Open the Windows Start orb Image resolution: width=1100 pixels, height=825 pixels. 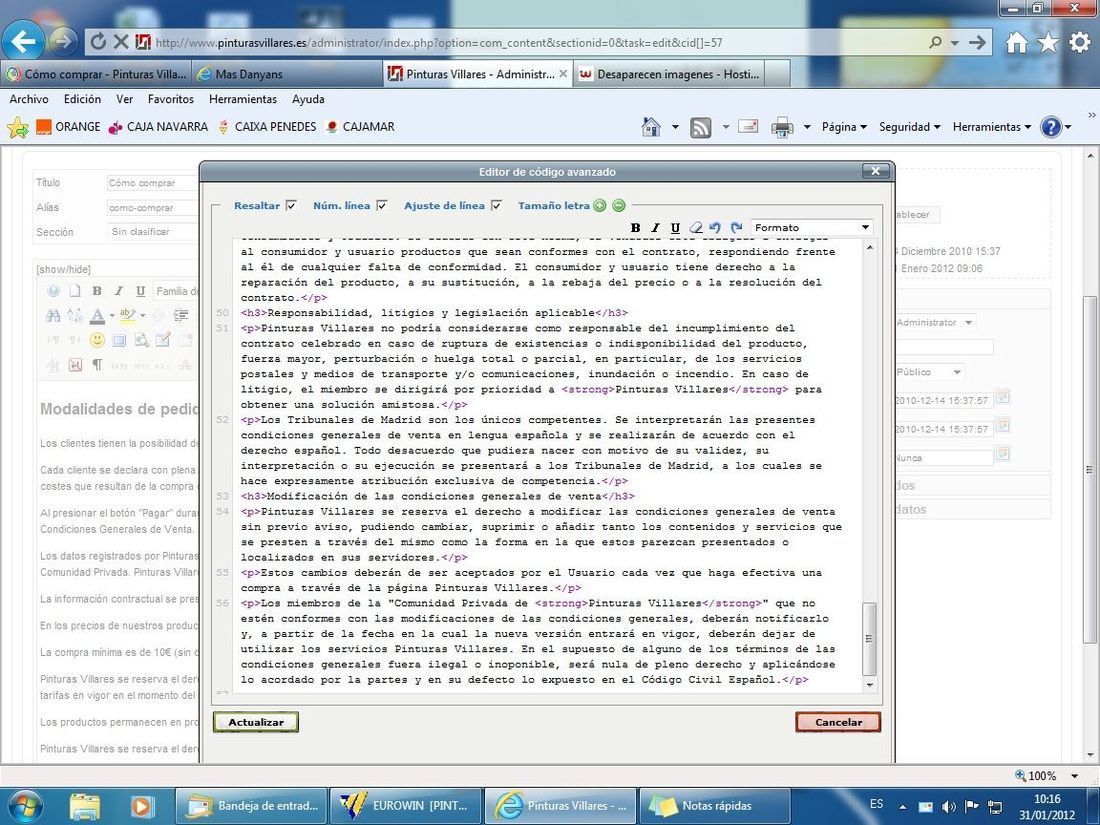tap(25, 805)
